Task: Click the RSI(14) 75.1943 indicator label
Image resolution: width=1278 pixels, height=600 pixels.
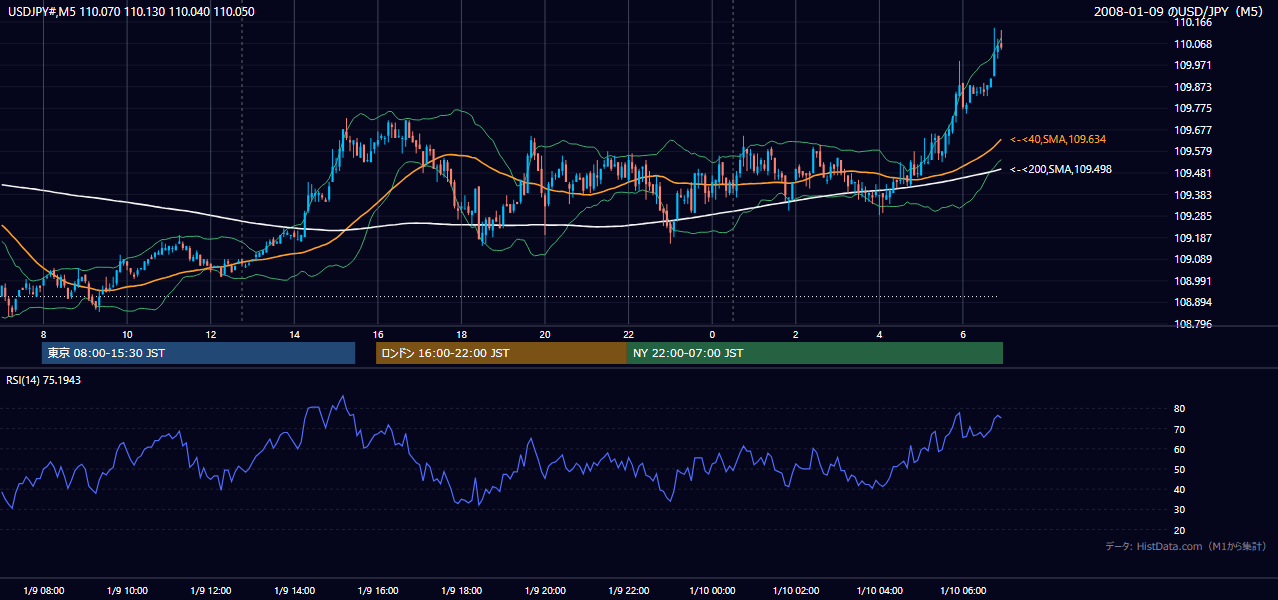Action: click(x=41, y=380)
